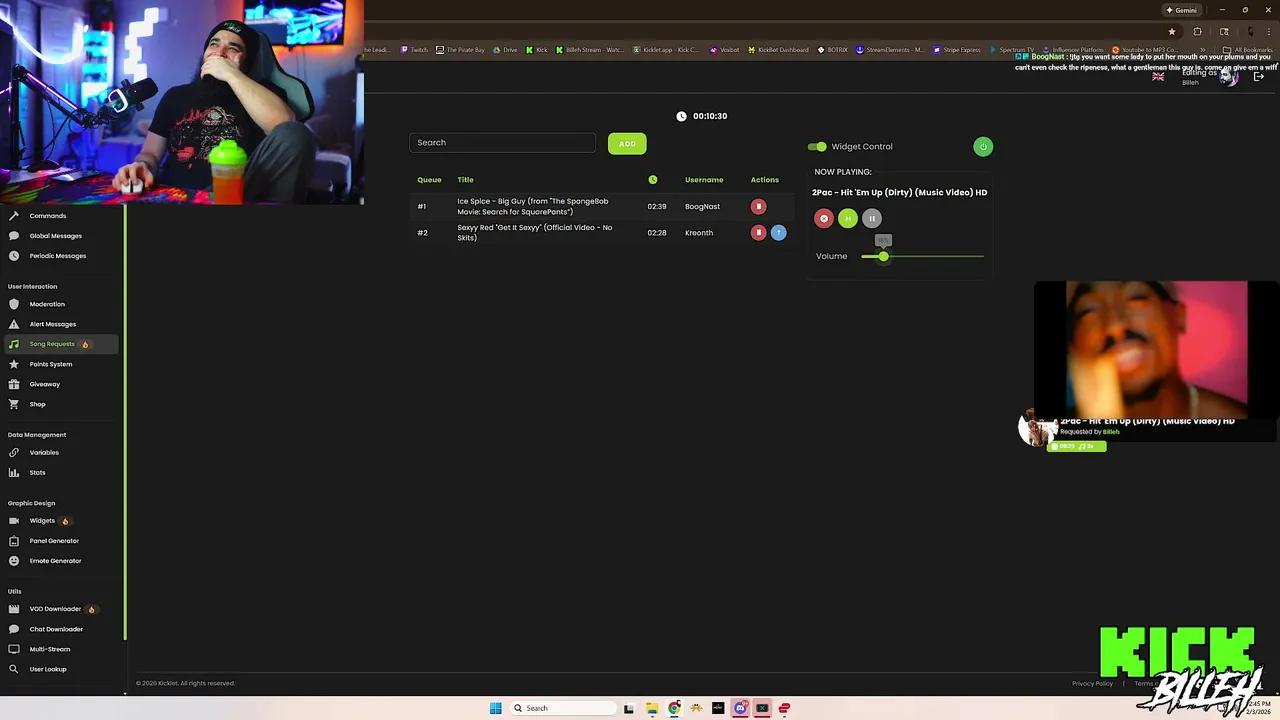Open Emote Generator
Image resolution: width=1280 pixels, height=720 pixels.
coord(55,561)
